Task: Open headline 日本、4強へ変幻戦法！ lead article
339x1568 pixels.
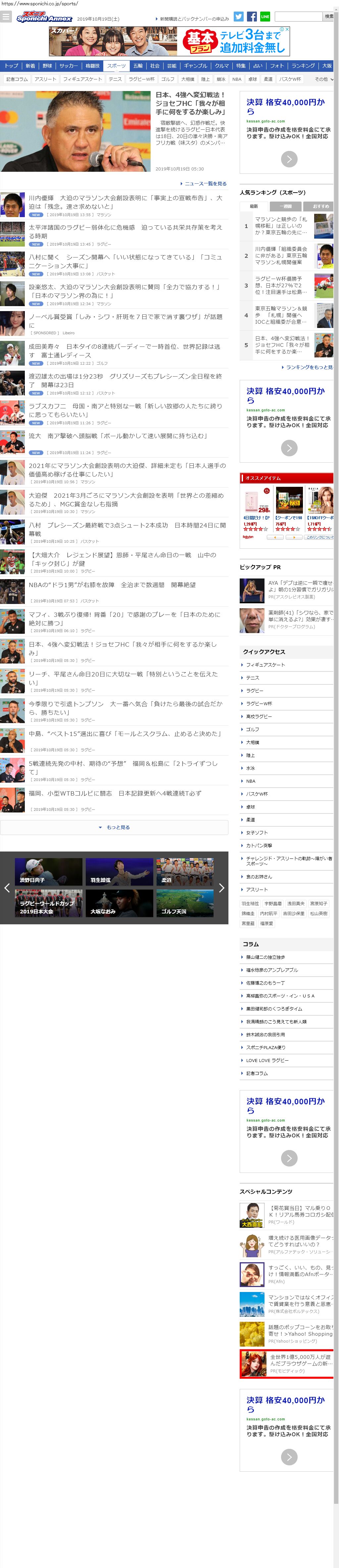Action: click(x=190, y=104)
